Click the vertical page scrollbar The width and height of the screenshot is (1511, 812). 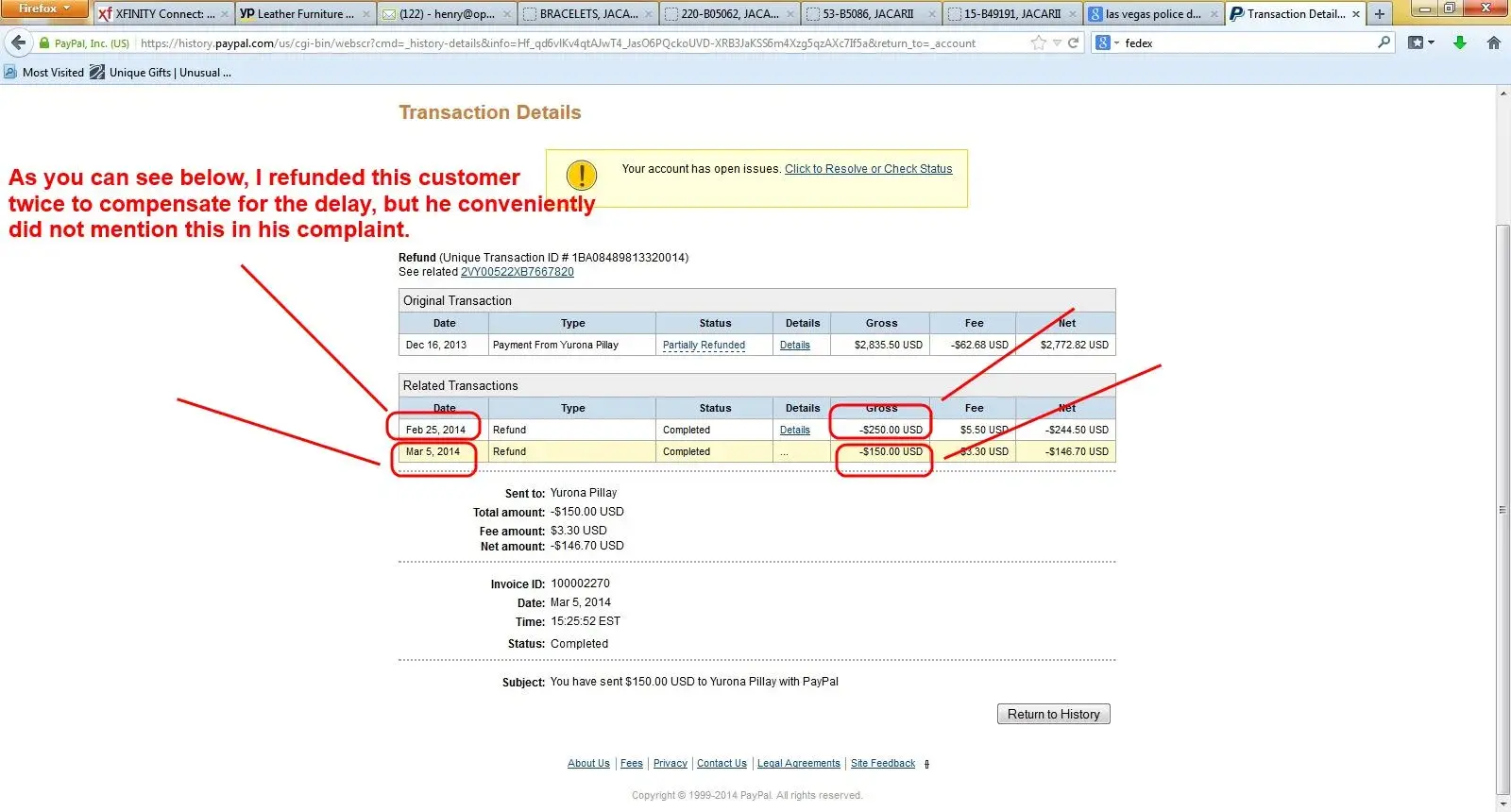(x=1503, y=510)
